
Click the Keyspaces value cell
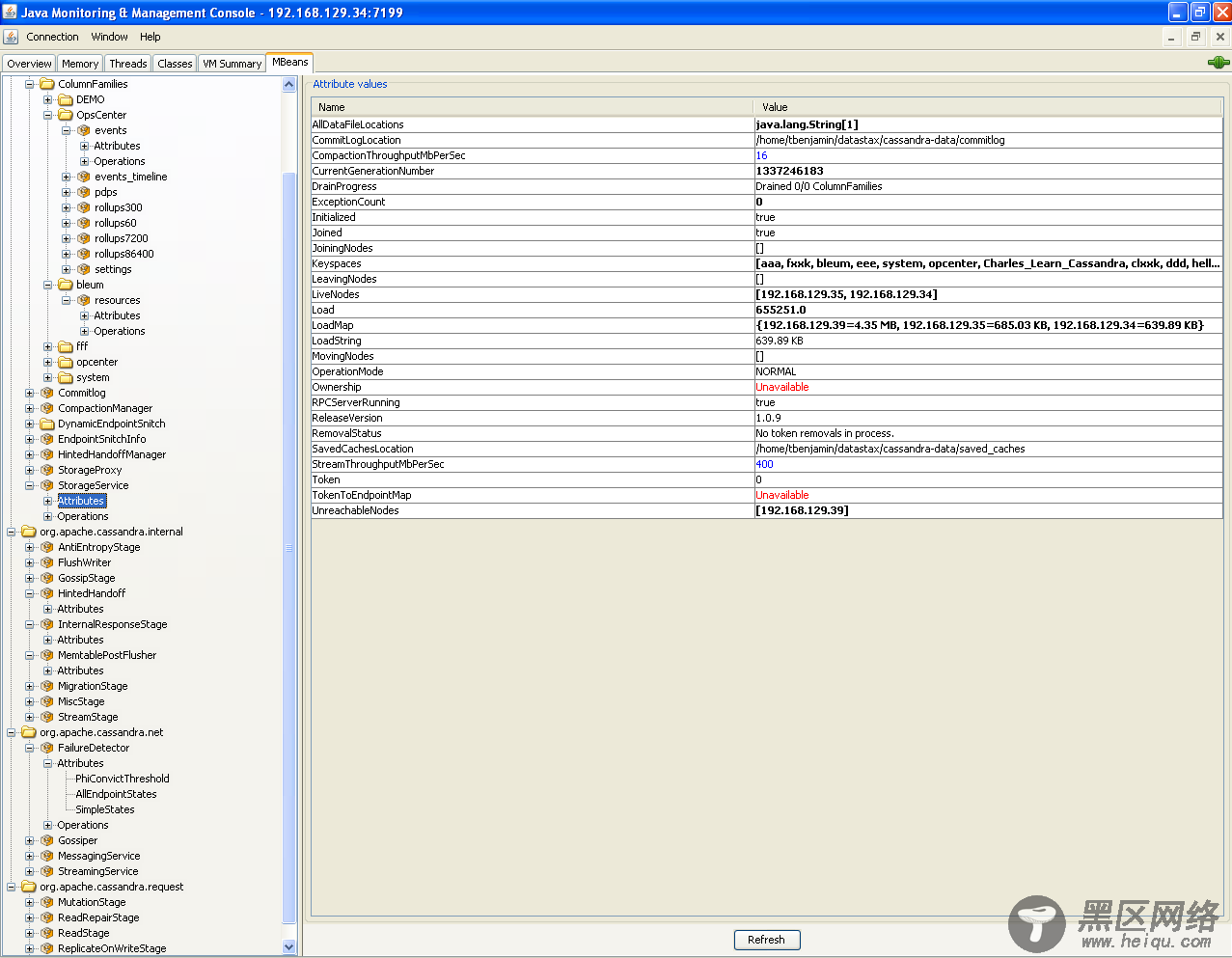[988, 263]
